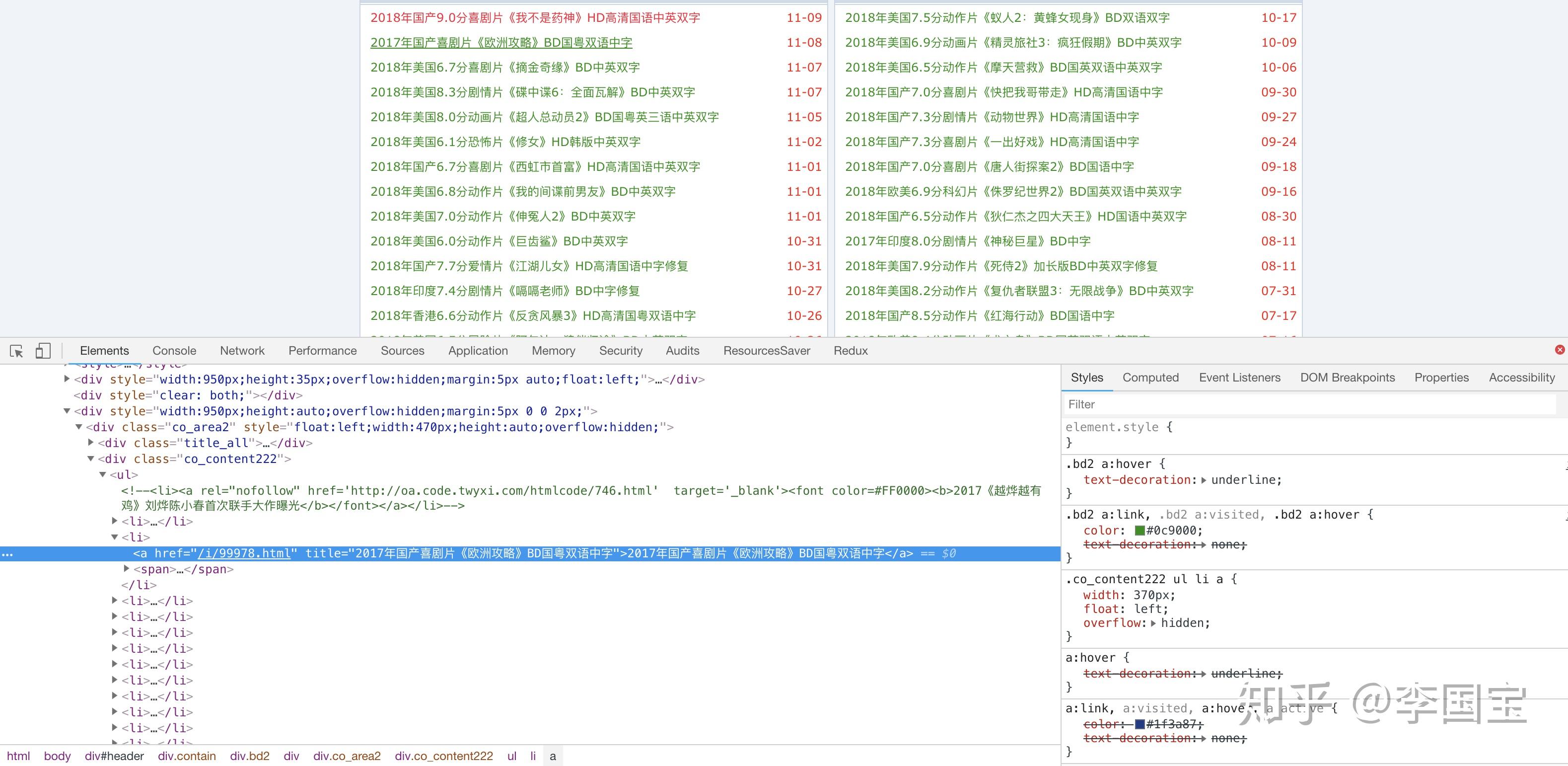The height and width of the screenshot is (766, 1568).
Task: Select html in the breadcrumb bar
Action: tap(18, 756)
